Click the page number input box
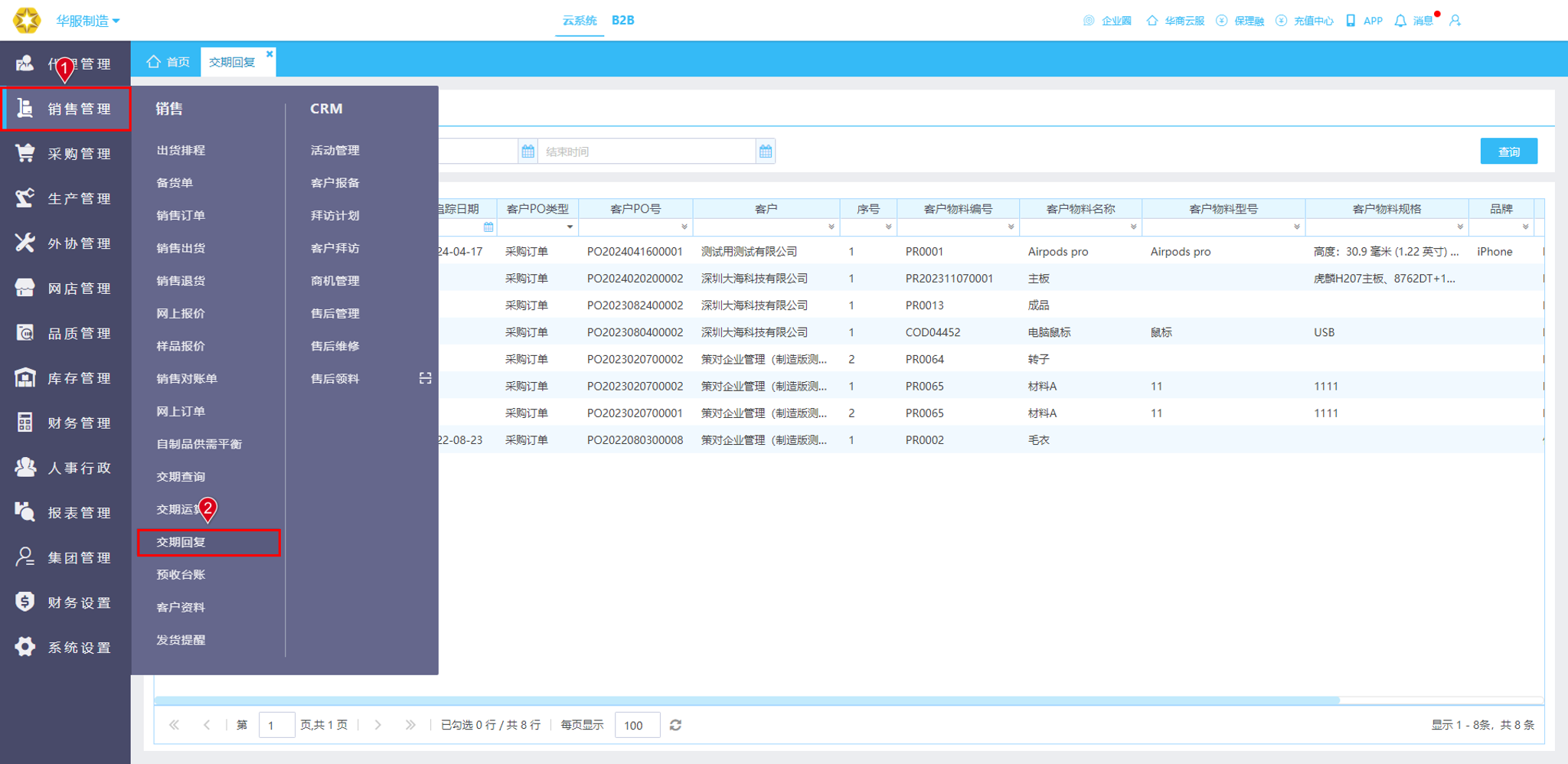This screenshot has width=1568, height=764. [x=276, y=725]
